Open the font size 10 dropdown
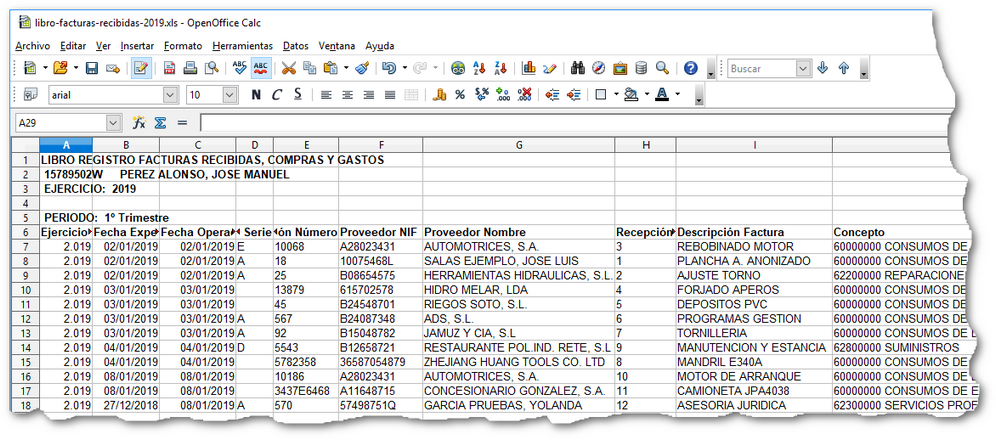Screen dimensions: 996x440 231,95
